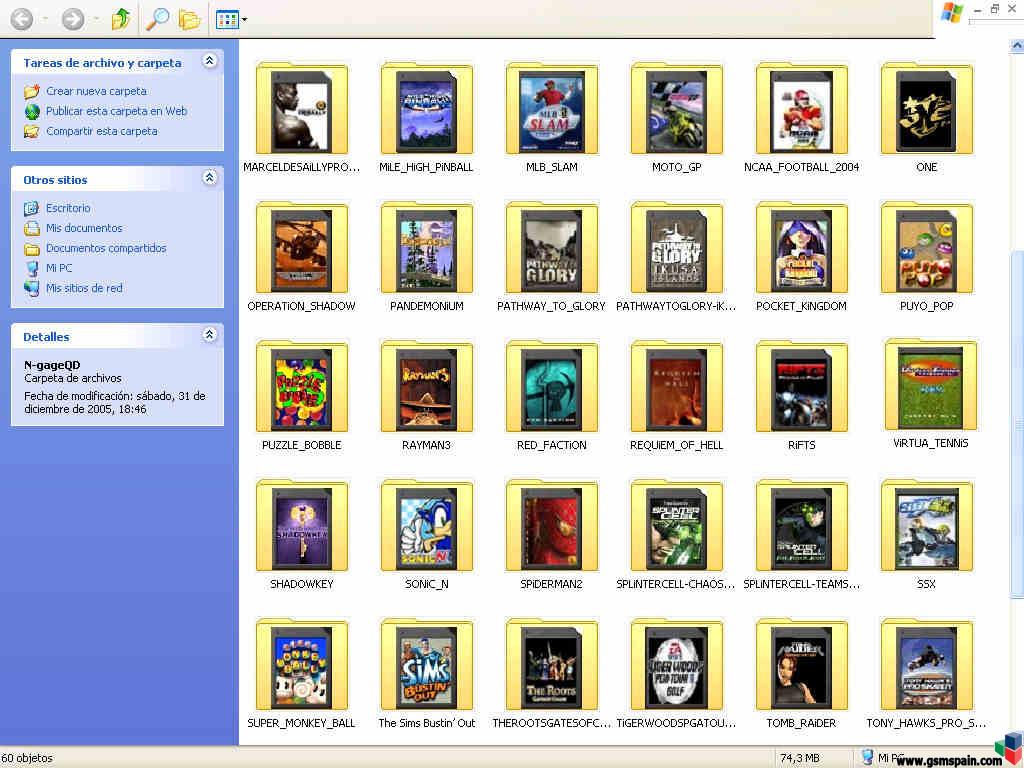Image resolution: width=1024 pixels, height=768 pixels.
Task: Select the POCKET_KINGDOM folder
Action: point(801,257)
